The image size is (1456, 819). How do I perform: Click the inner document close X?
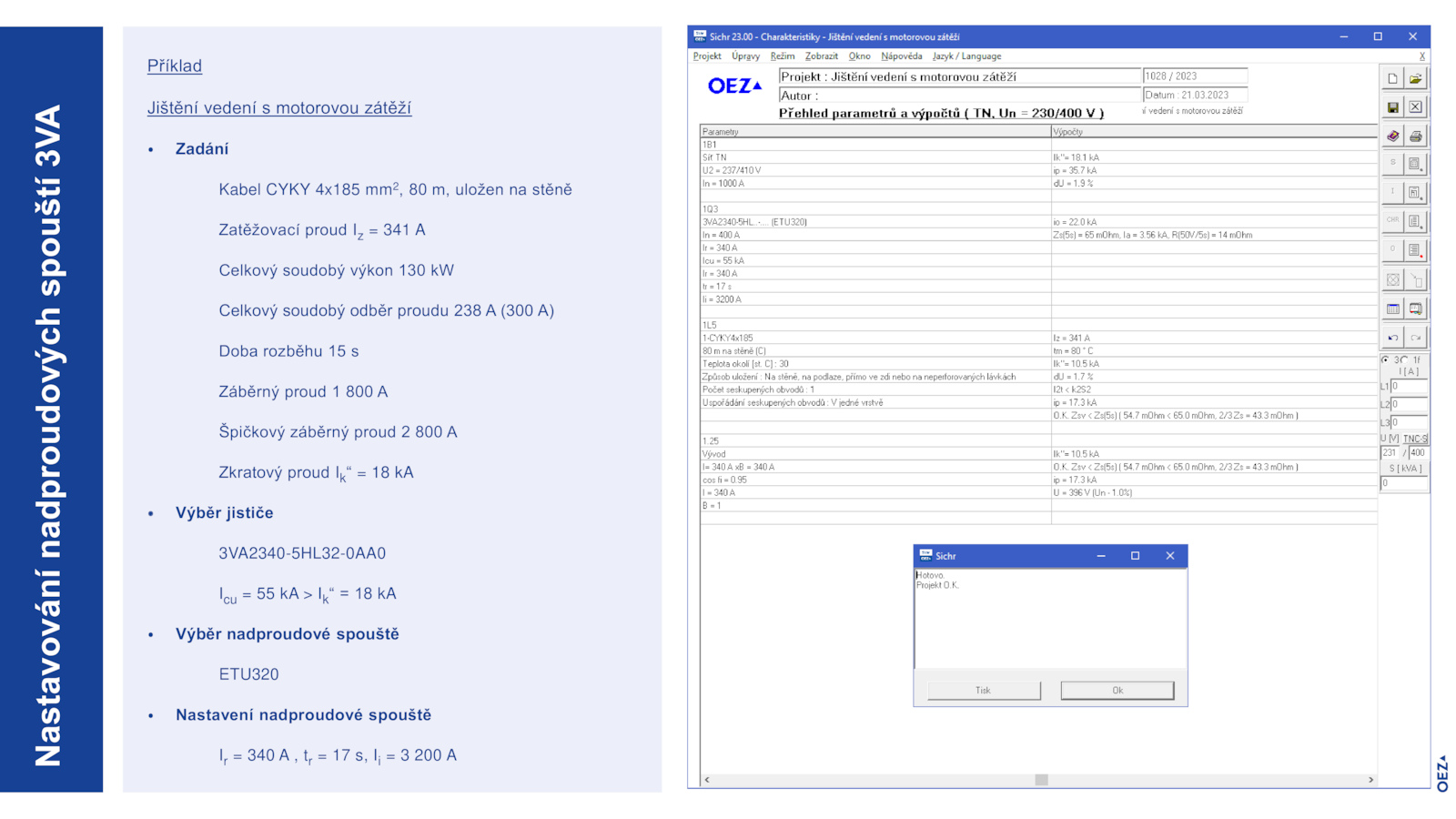1422,56
